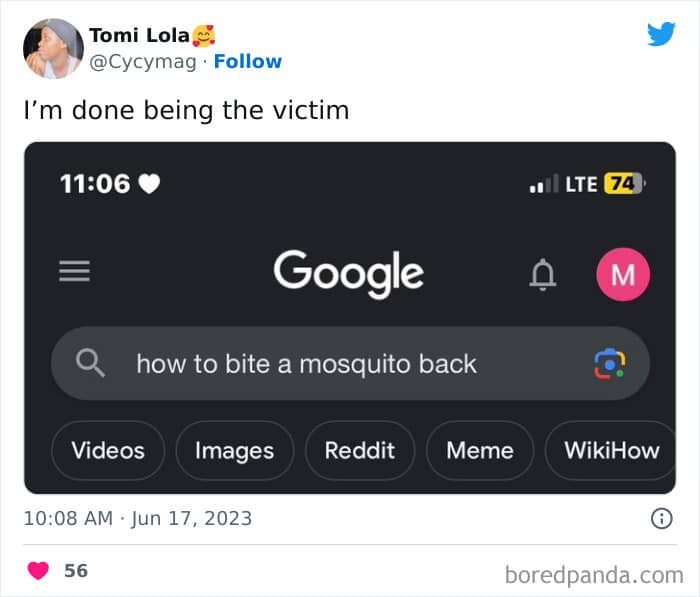The height and width of the screenshot is (597, 700).
Task: Choose the Meme filter chip
Action: tap(480, 450)
